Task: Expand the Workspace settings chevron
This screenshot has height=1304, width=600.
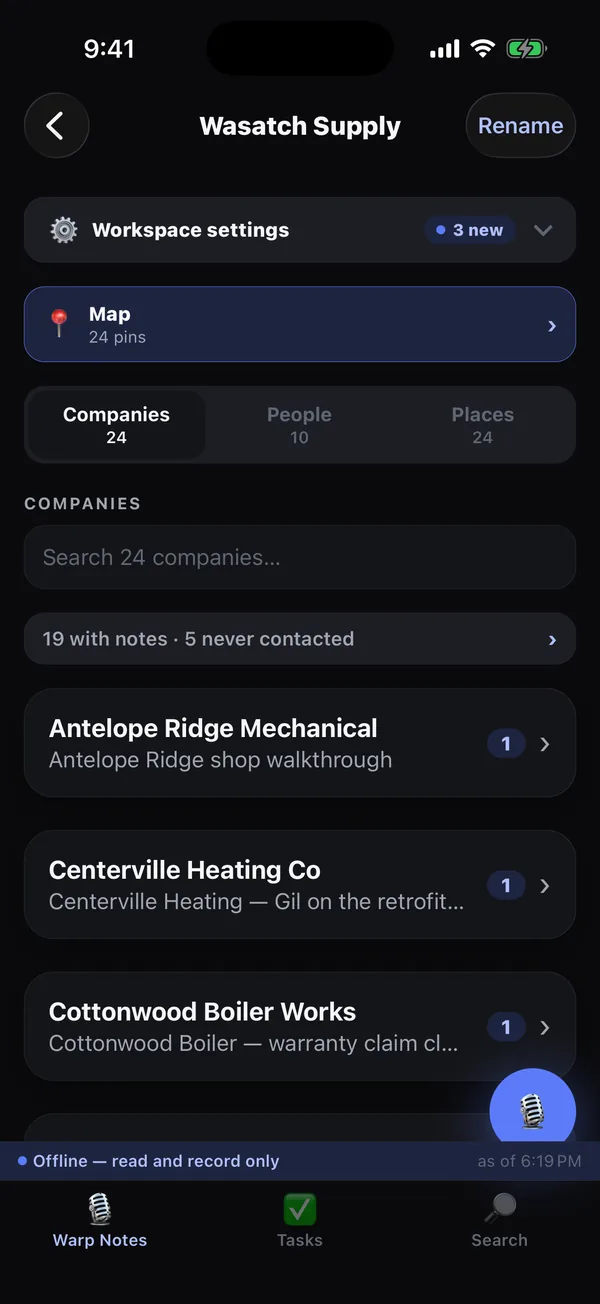Action: pyautogui.click(x=543, y=230)
